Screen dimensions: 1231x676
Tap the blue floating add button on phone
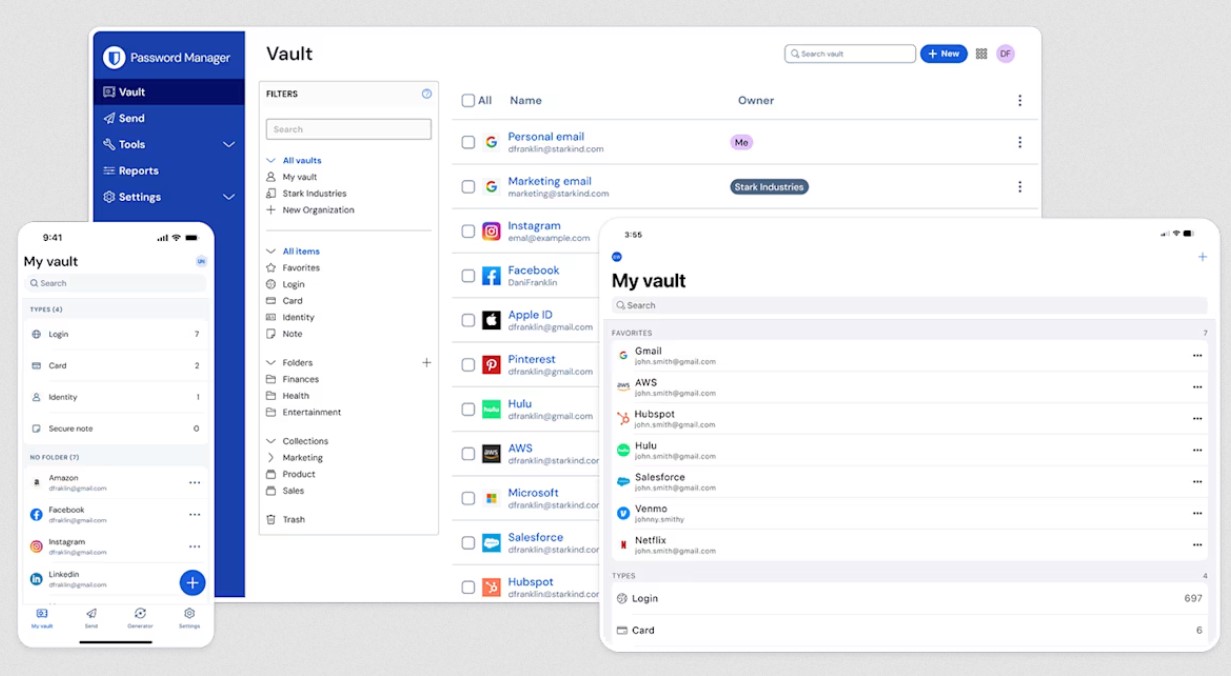click(192, 582)
